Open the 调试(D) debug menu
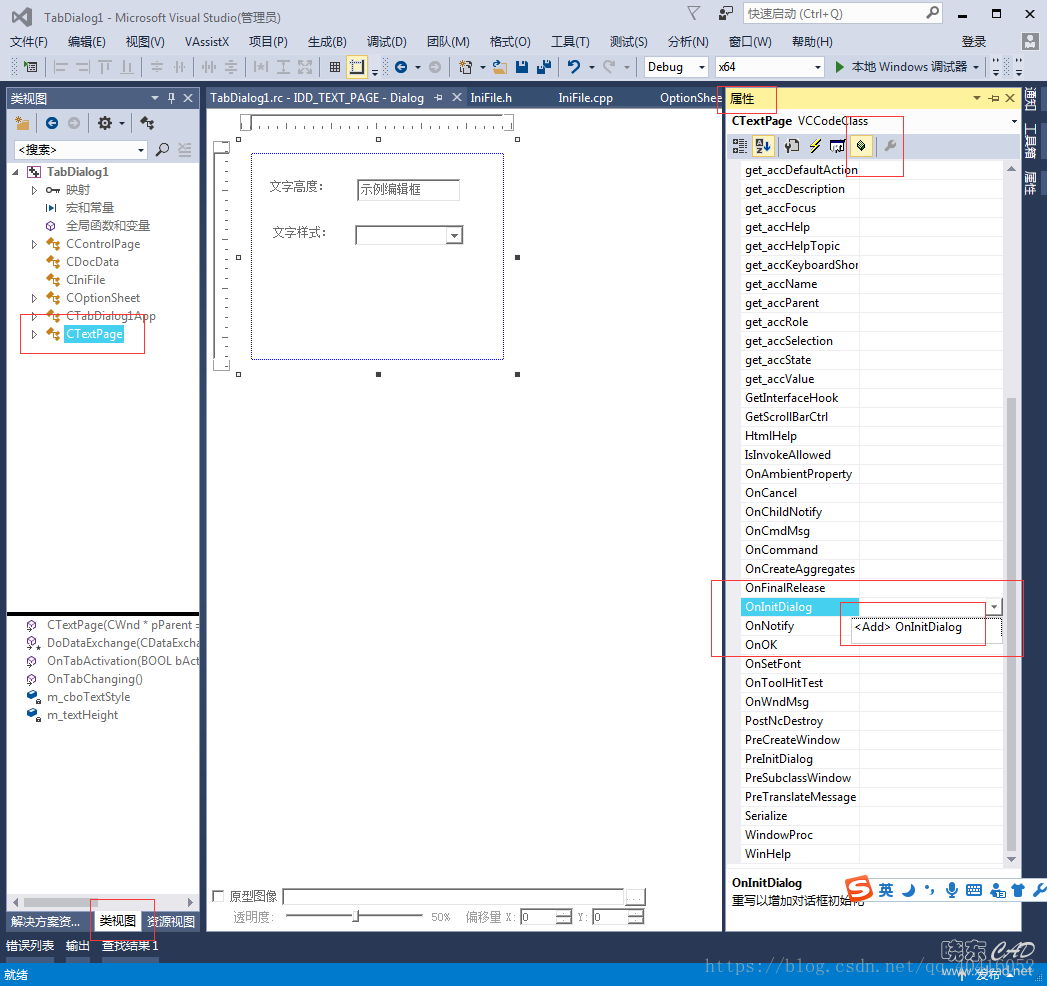The width and height of the screenshot is (1047, 986). 387,41
